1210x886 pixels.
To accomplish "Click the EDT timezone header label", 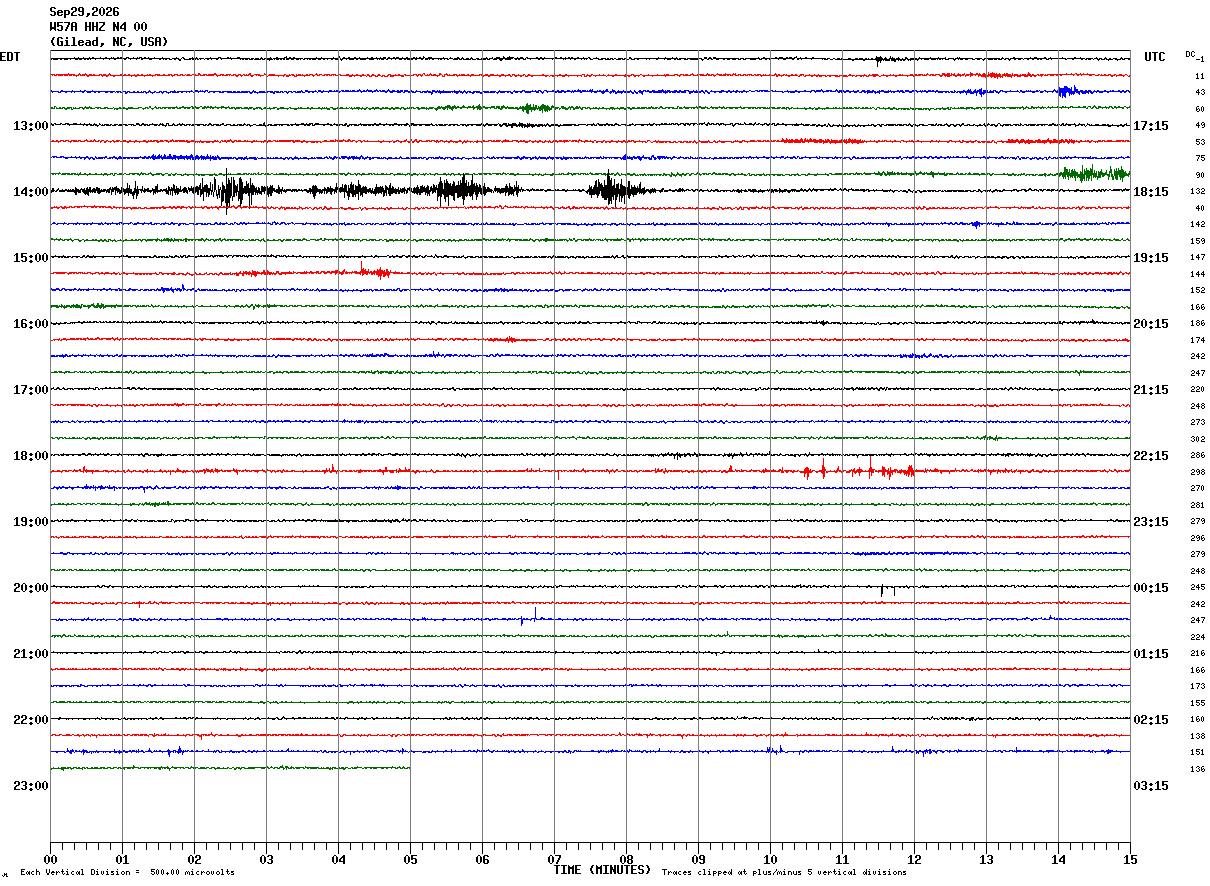I will coord(10,57).
